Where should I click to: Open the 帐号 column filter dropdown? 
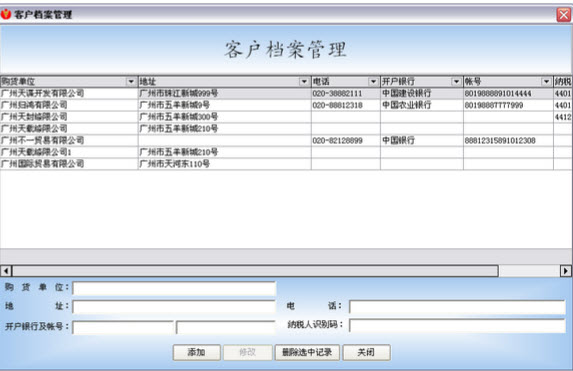tap(546, 82)
